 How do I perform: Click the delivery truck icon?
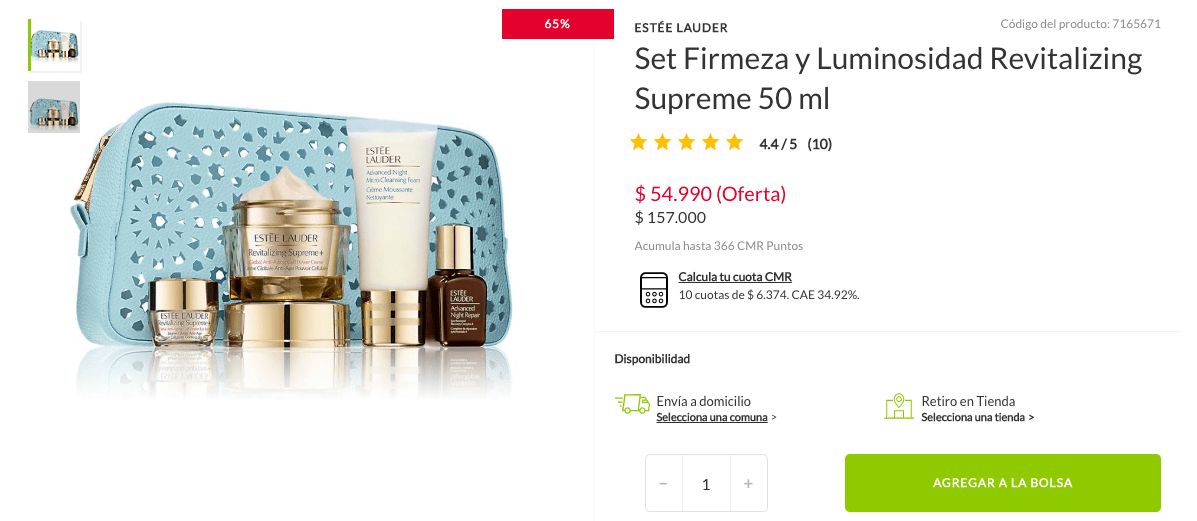point(631,403)
